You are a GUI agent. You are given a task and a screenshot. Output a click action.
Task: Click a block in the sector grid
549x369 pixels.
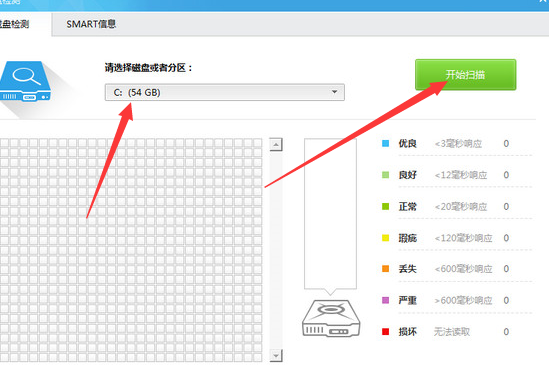(131, 250)
